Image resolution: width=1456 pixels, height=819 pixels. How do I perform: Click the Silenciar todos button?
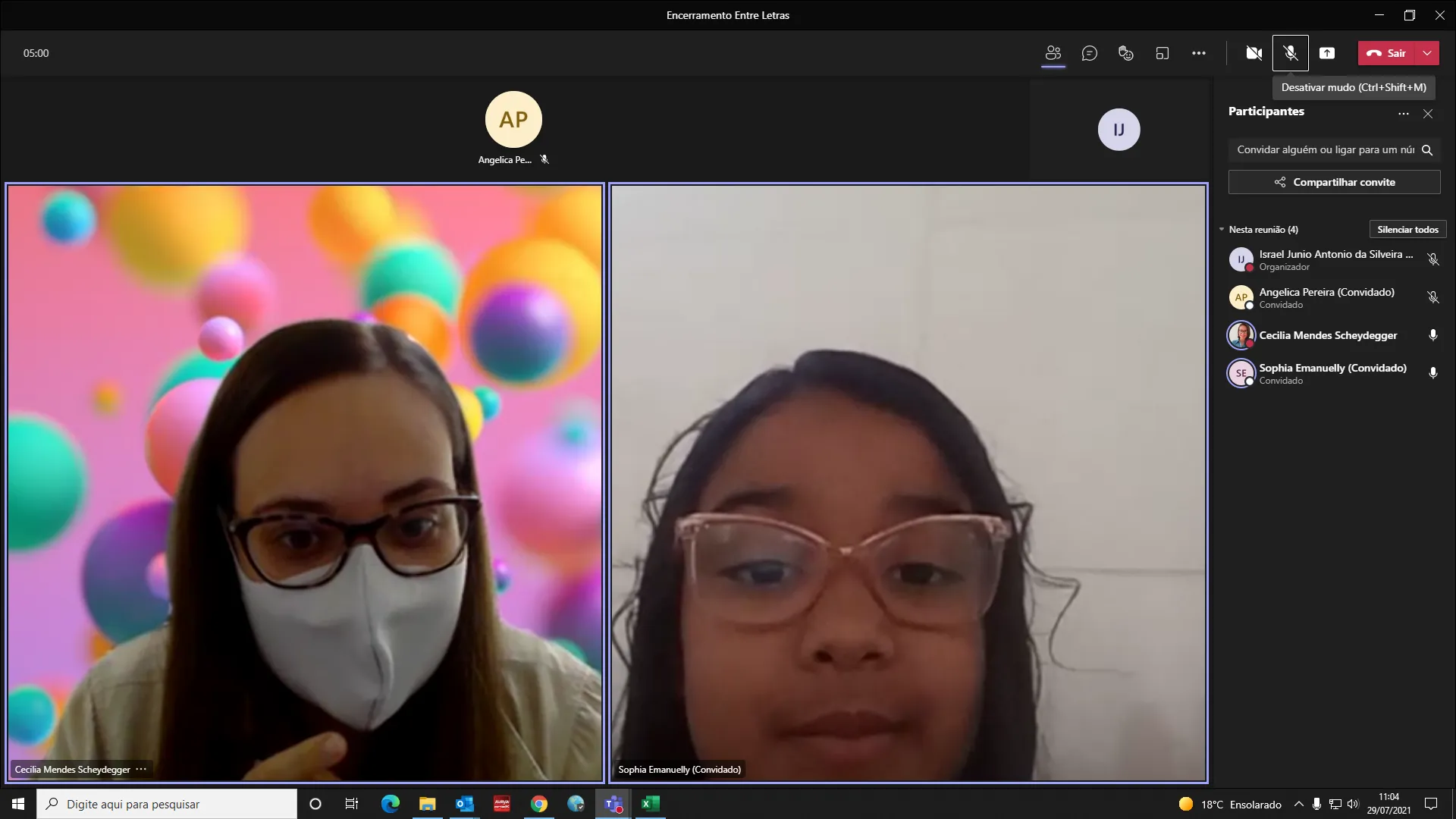point(1407,229)
